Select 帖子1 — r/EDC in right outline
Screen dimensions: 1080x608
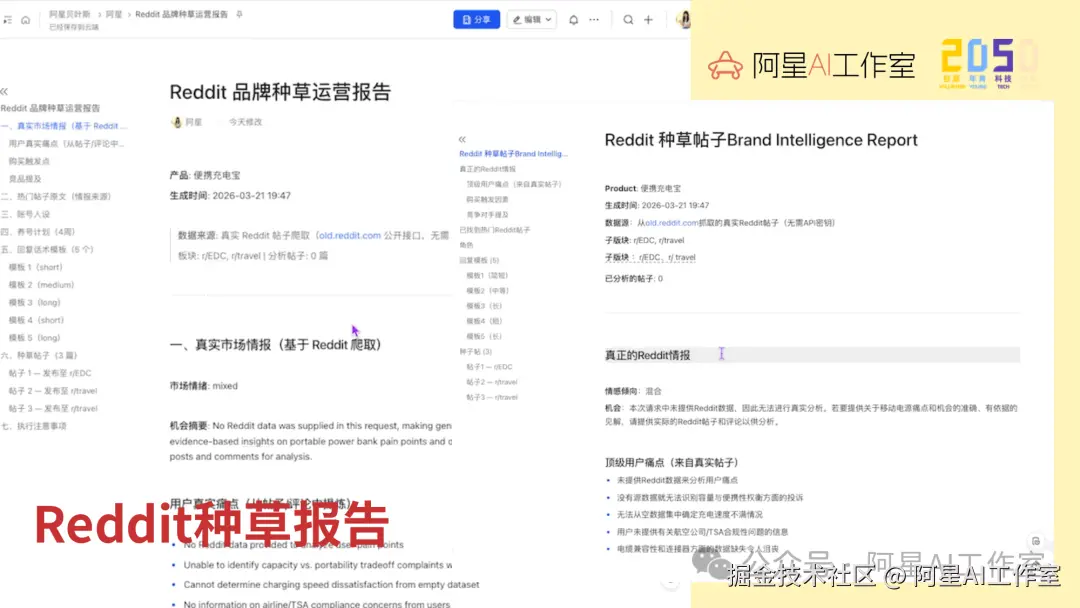click(x=489, y=367)
